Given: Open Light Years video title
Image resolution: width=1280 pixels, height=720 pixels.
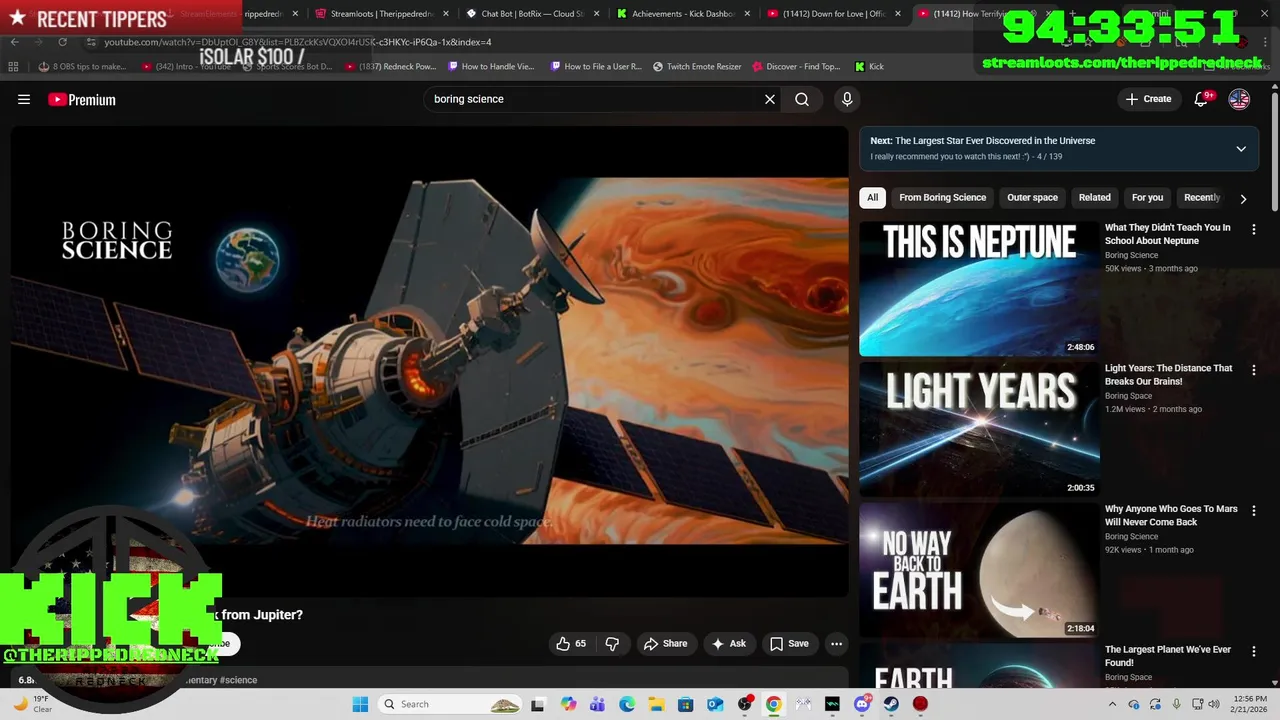Looking at the screenshot, I should point(1168,375).
